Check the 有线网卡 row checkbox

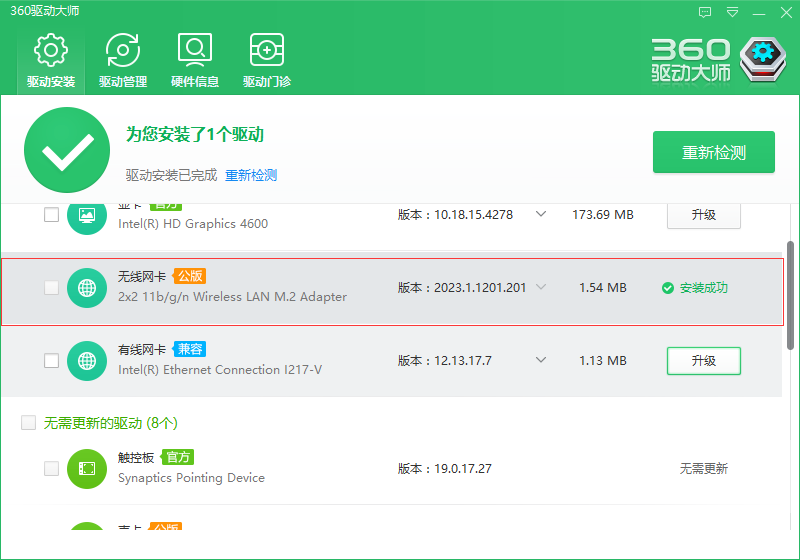coord(52,361)
